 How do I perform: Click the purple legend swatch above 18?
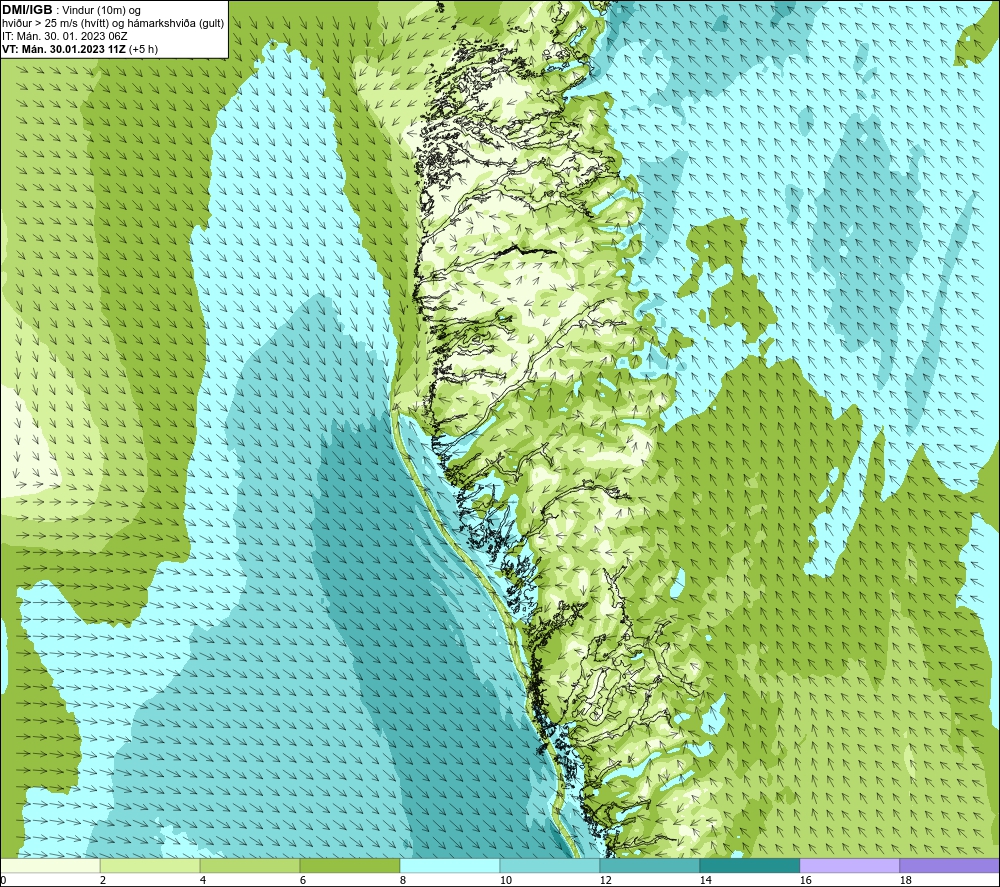[x=949, y=865]
